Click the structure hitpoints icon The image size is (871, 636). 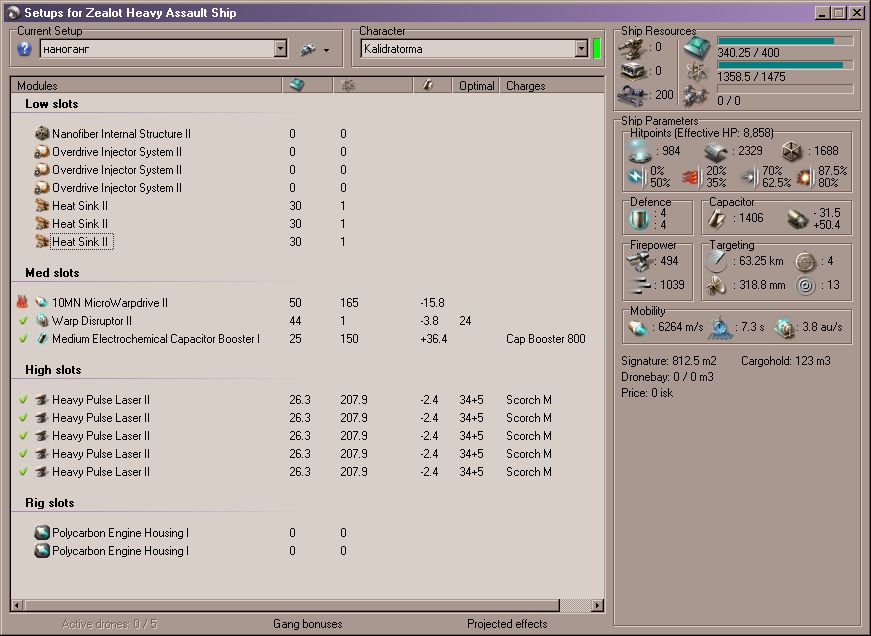click(792, 151)
